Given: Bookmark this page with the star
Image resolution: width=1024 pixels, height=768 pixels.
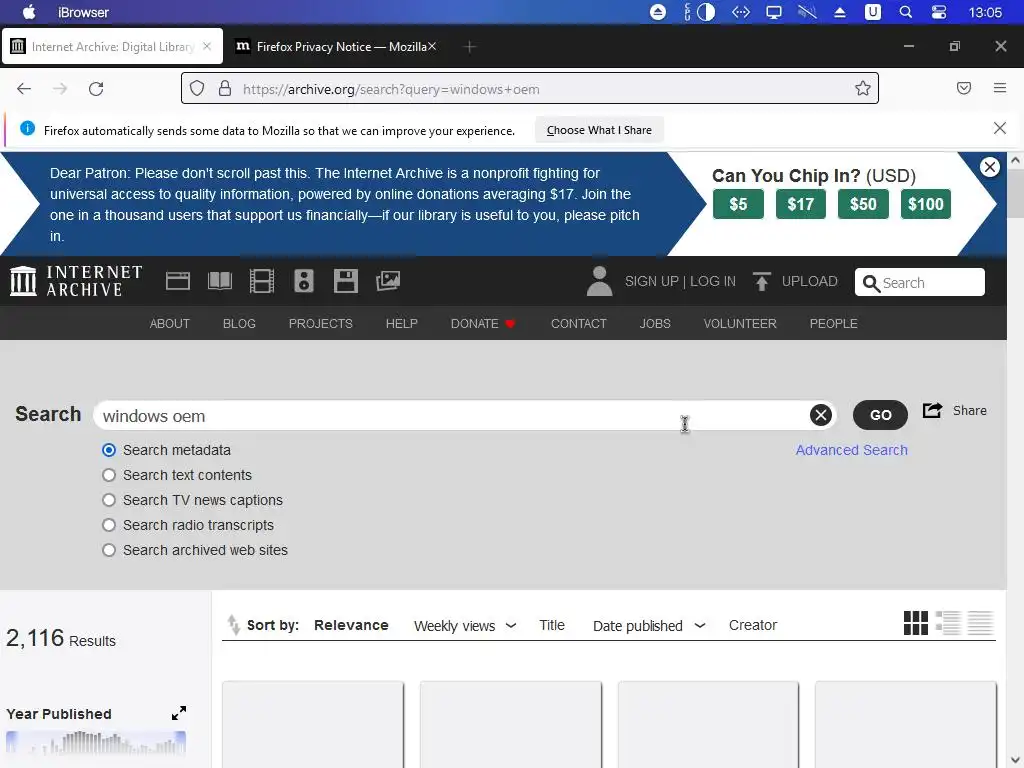Looking at the screenshot, I should [863, 88].
